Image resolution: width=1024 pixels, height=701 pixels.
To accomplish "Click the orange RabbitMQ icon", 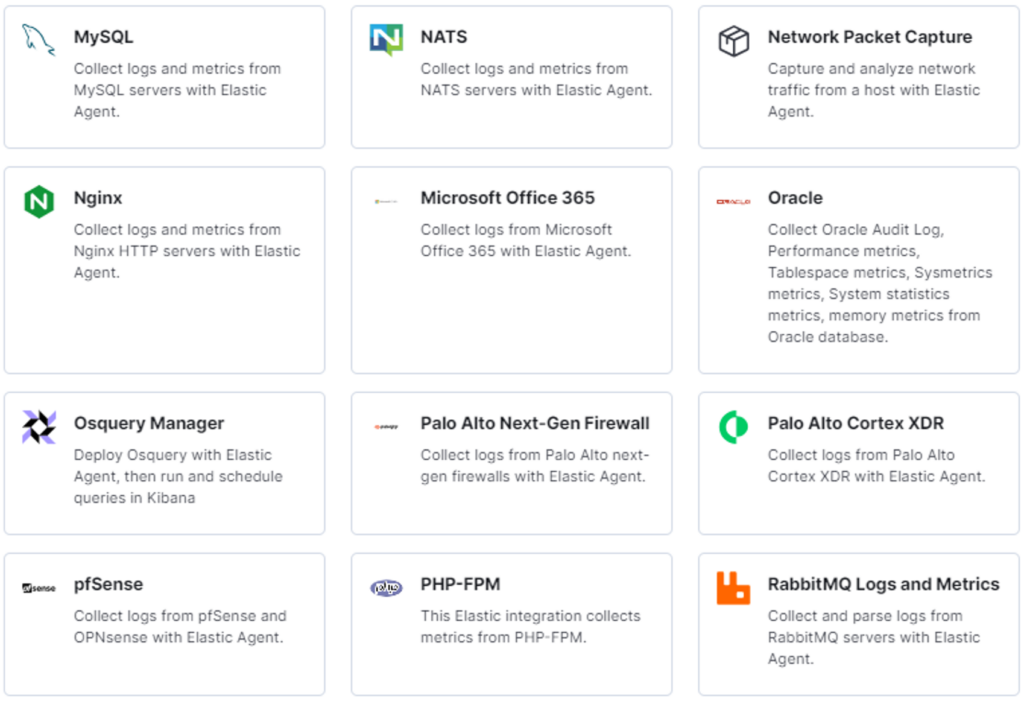I will [x=733, y=588].
